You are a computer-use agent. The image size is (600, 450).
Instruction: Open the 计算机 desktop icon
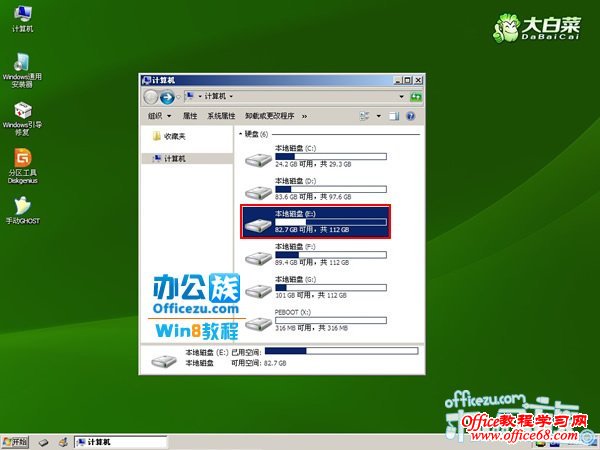(23, 18)
